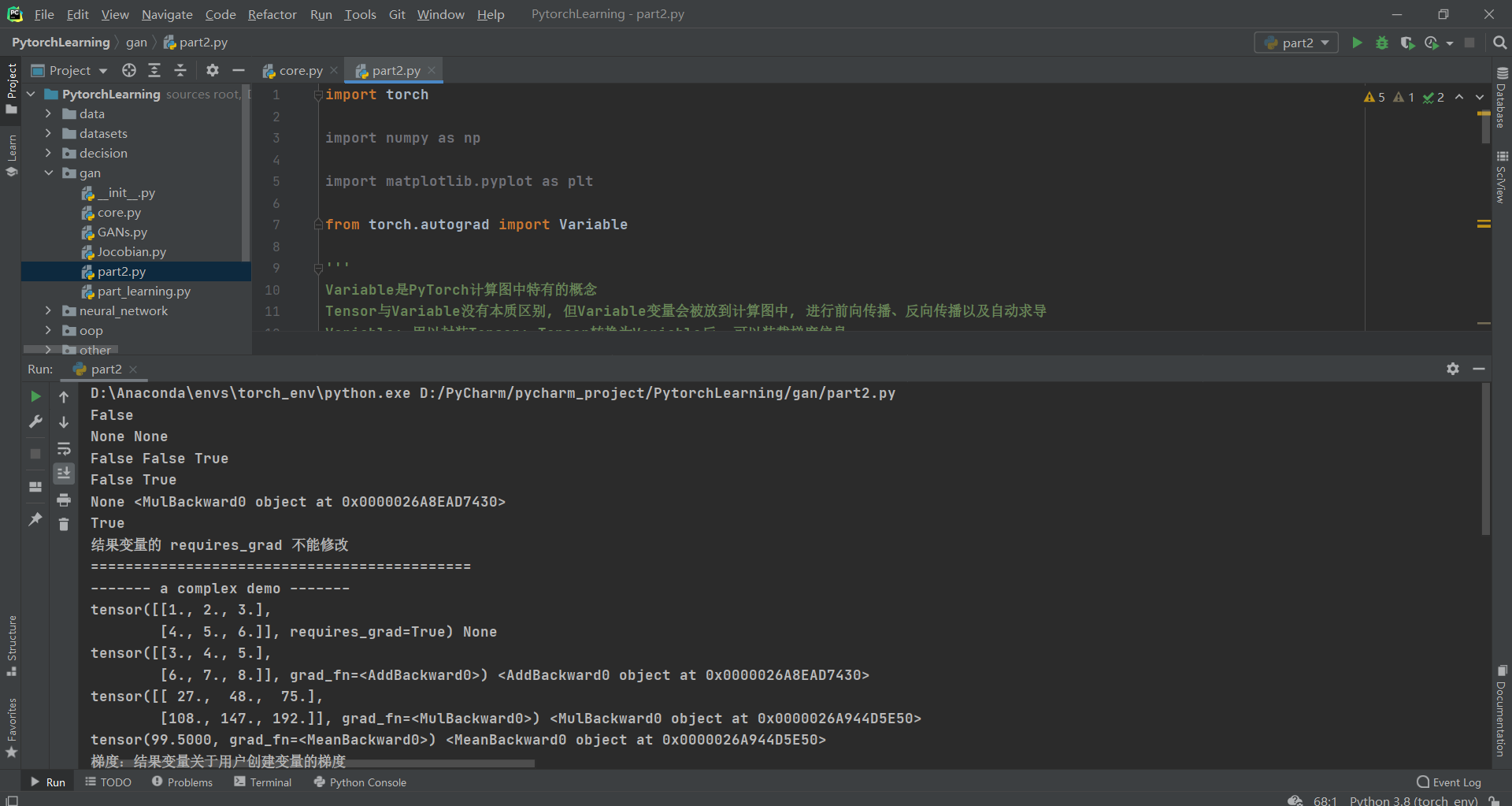The image size is (1512, 806).
Task: Collapse all nodes in the Project tree
Action: coord(180,70)
